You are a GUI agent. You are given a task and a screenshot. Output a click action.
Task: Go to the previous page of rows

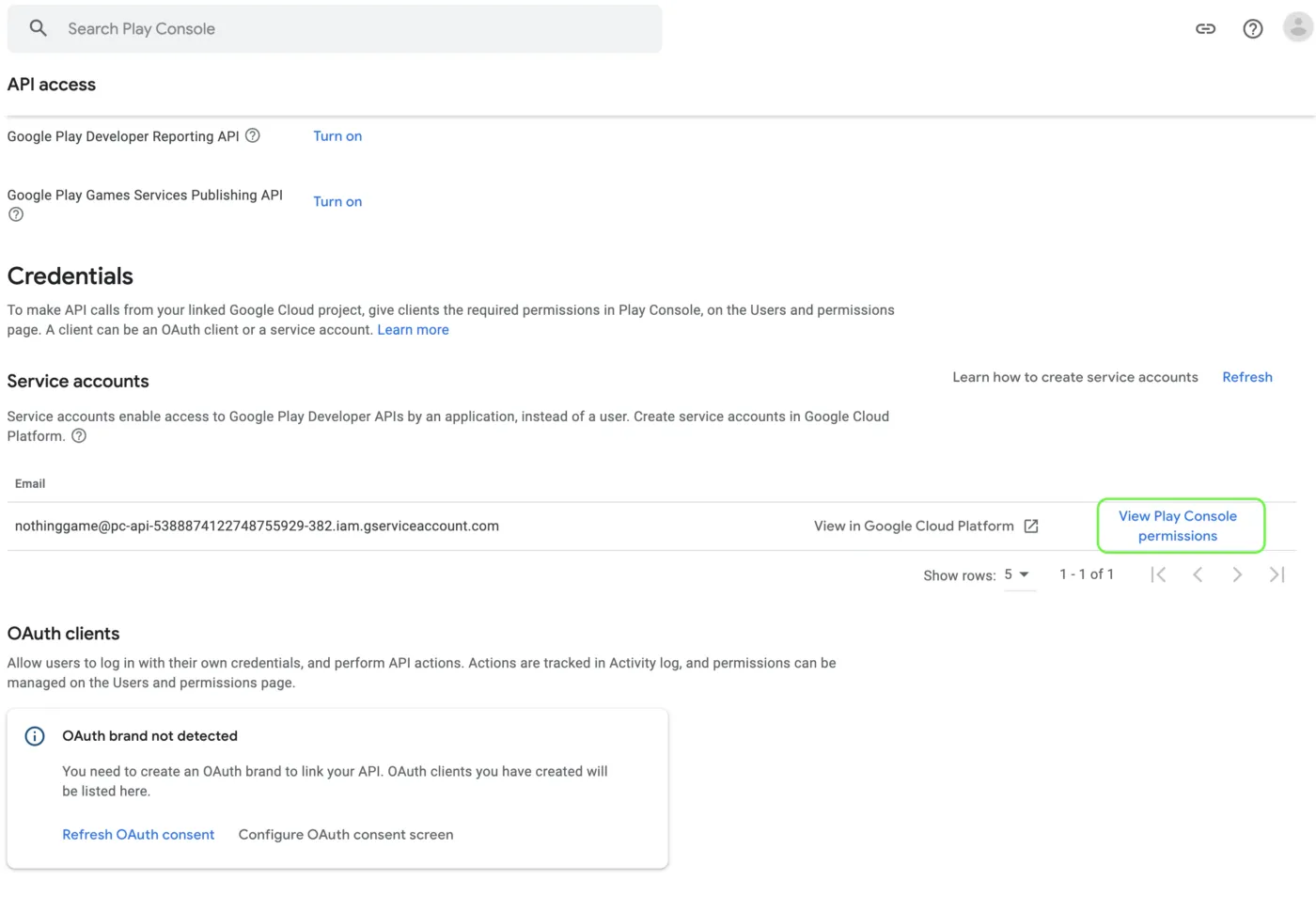(1198, 574)
